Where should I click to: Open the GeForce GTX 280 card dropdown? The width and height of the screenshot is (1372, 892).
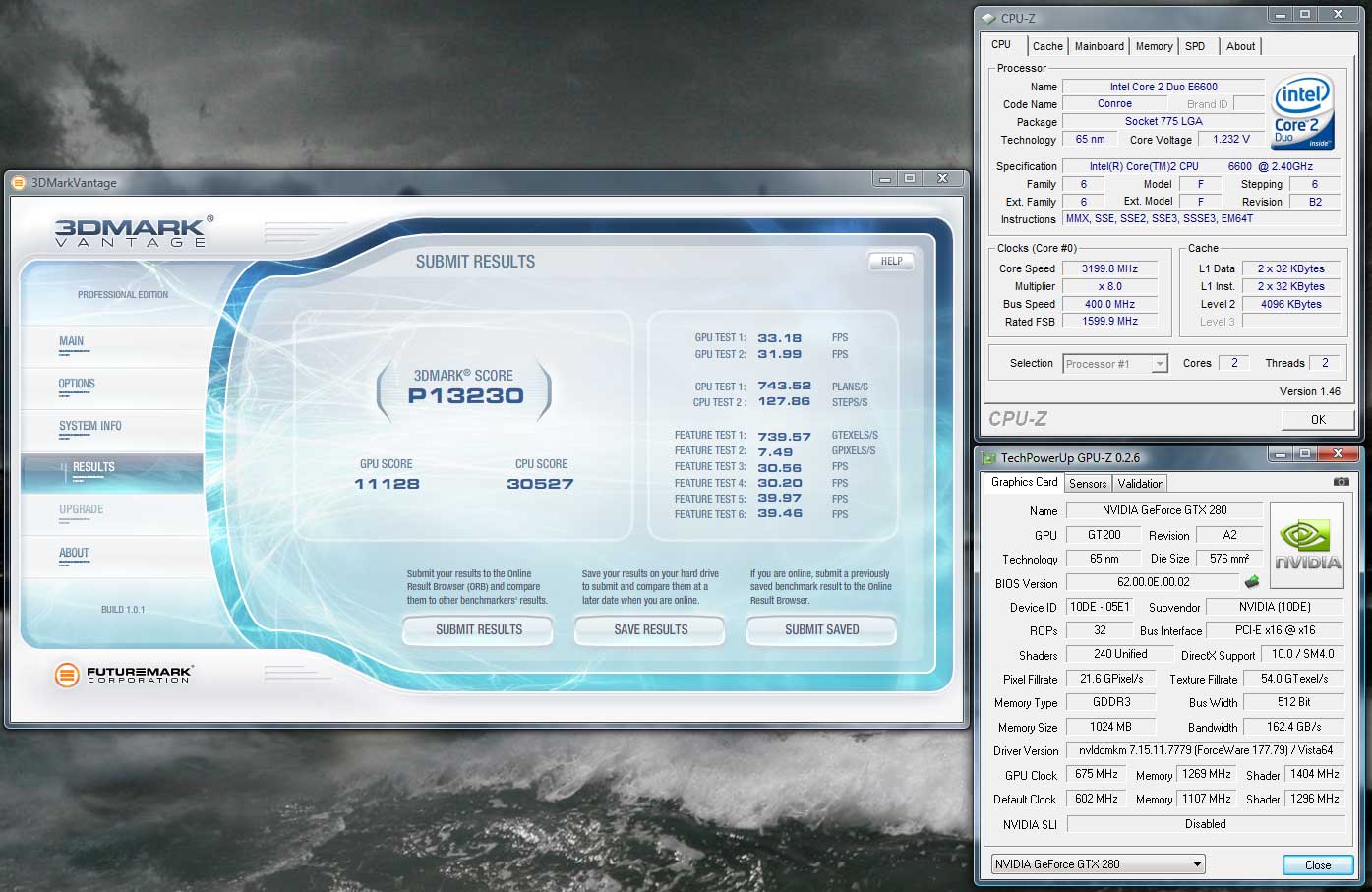coord(1098,864)
